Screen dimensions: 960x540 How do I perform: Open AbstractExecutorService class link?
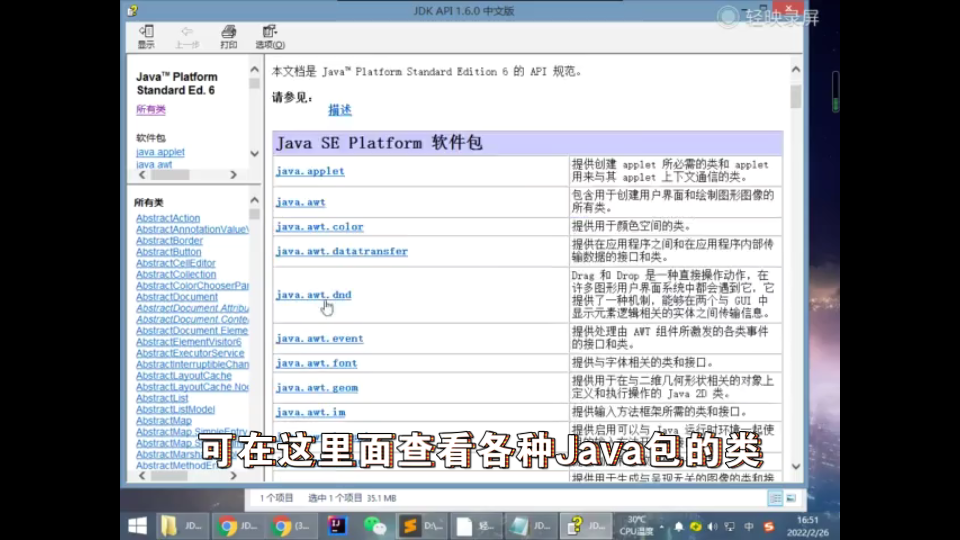[x=190, y=353]
